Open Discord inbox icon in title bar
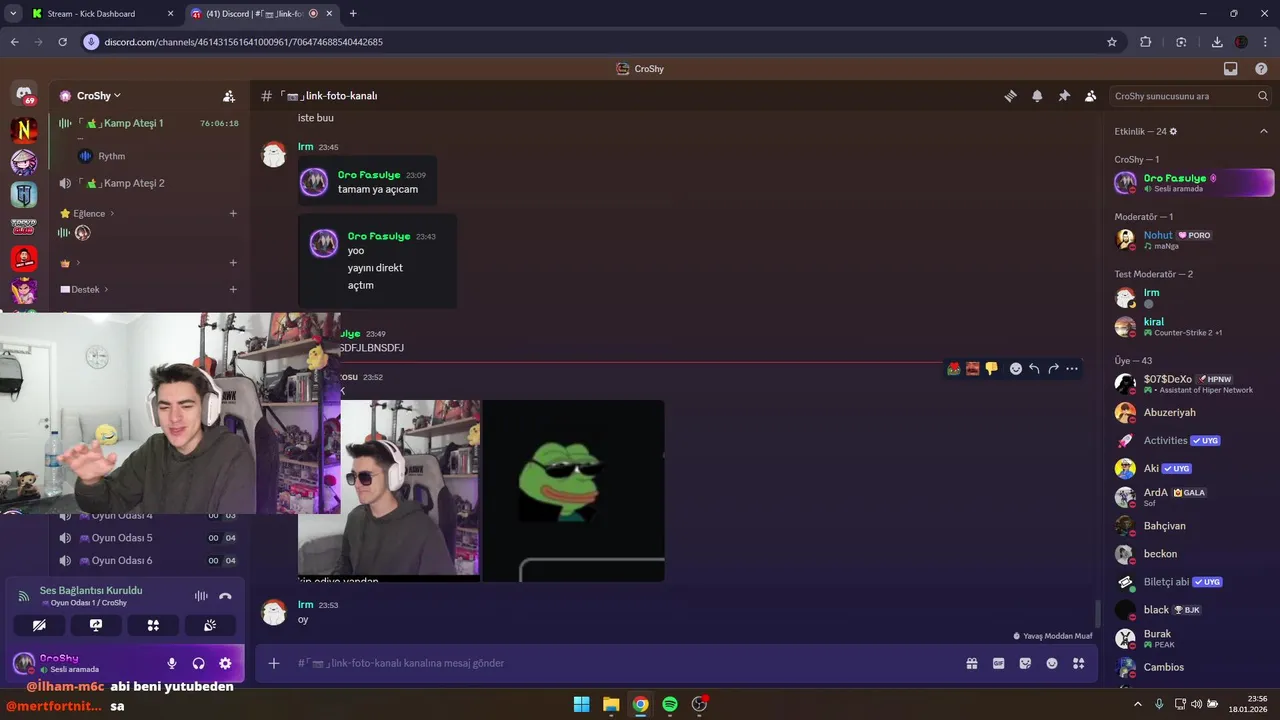The image size is (1280, 720). (1231, 69)
